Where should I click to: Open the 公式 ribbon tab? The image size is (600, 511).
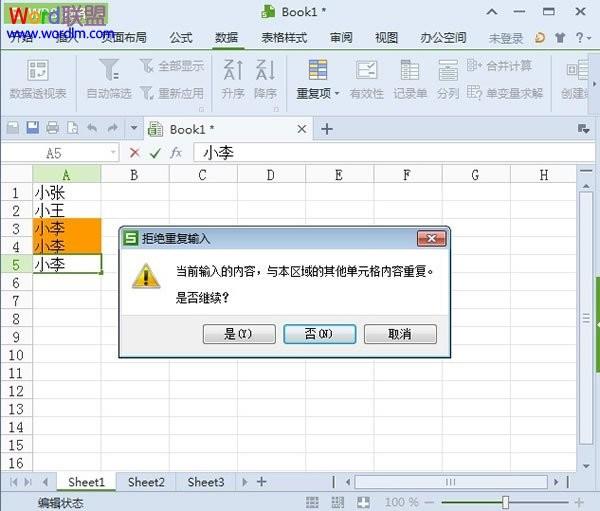coord(181,38)
